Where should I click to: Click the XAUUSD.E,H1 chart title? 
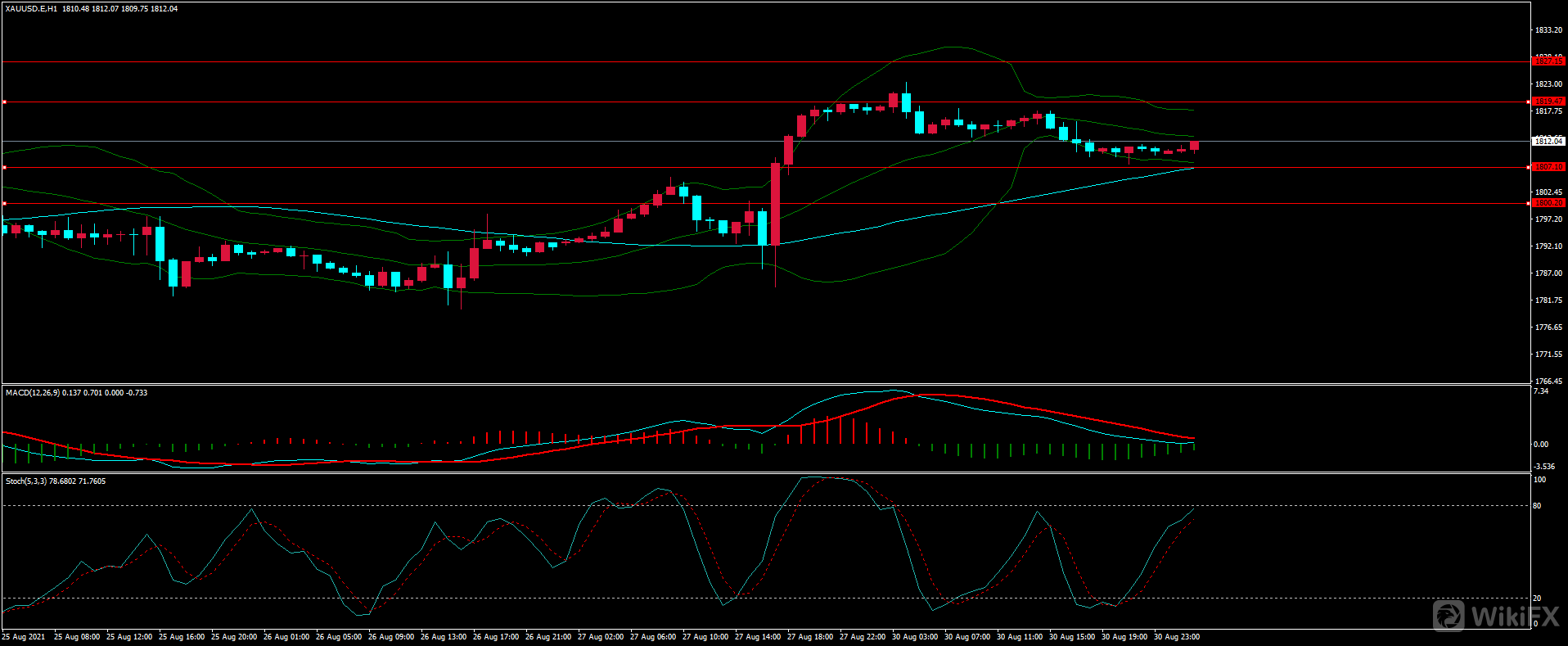[x=31, y=9]
